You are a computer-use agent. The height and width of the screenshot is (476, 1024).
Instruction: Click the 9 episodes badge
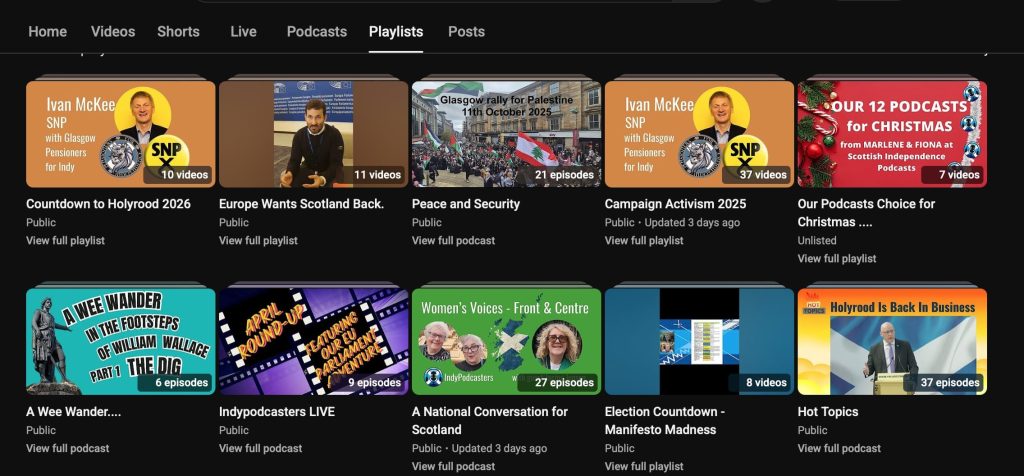tap(367, 383)
